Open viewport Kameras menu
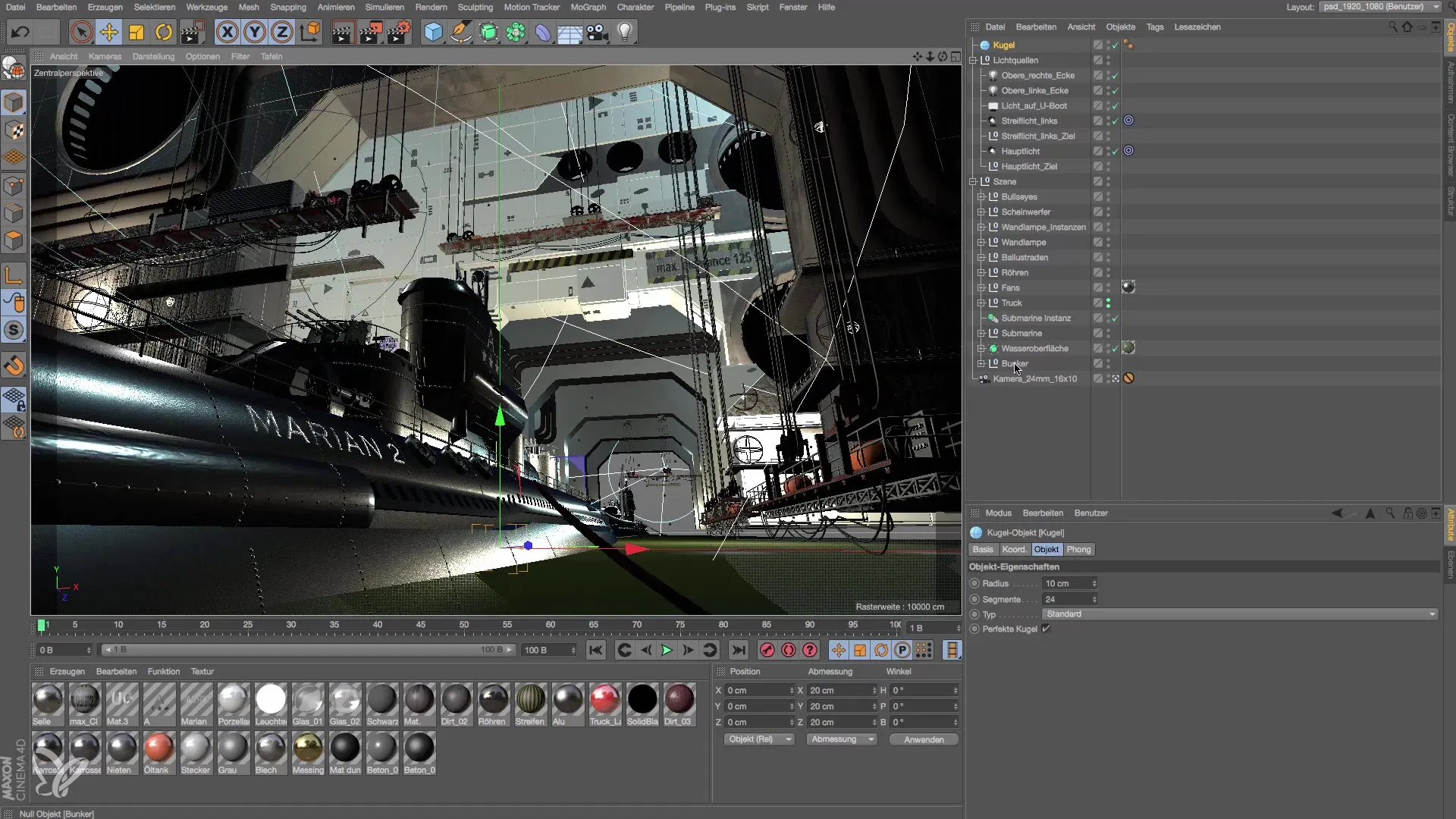The width and height of the screenshot is (1456, 819). [105, 56]
